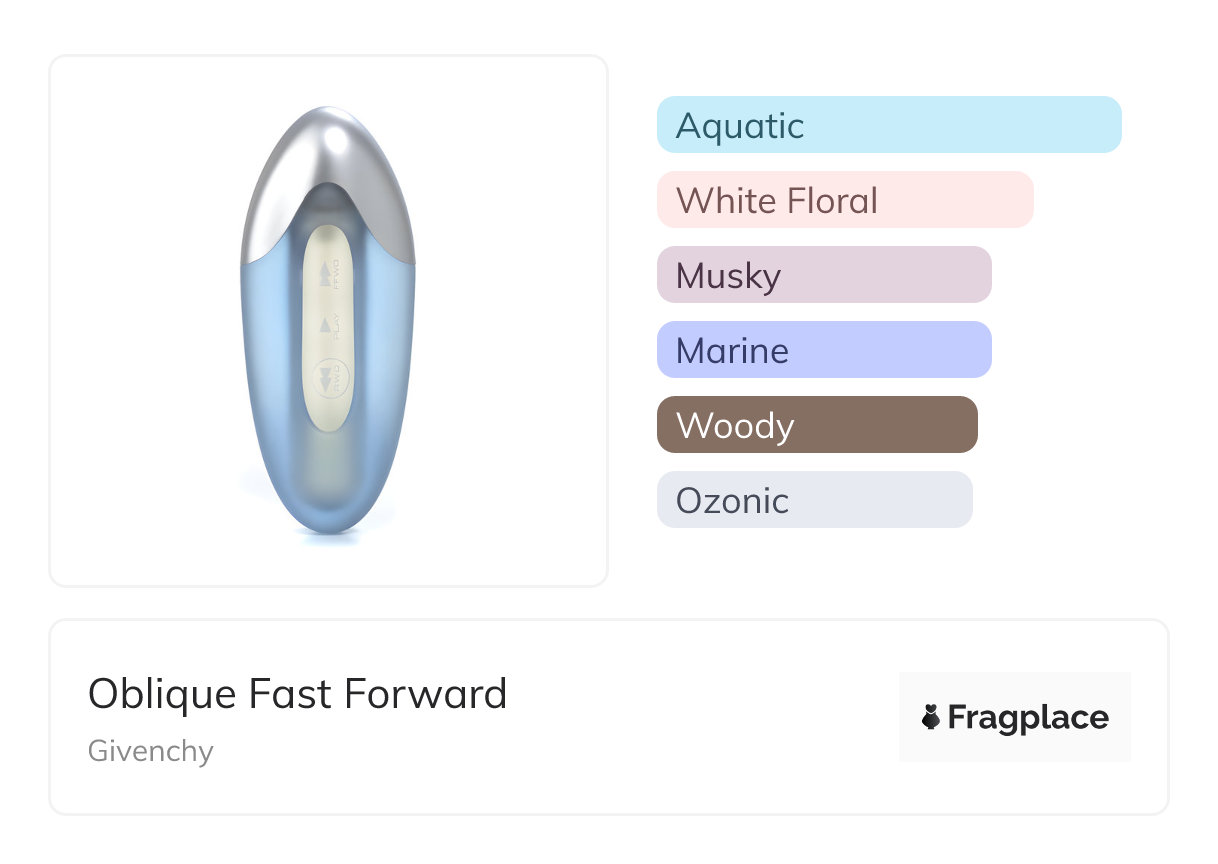Select the Ozonic accord bar
The width and height of the screenshot is (1218, 864).
814,500
